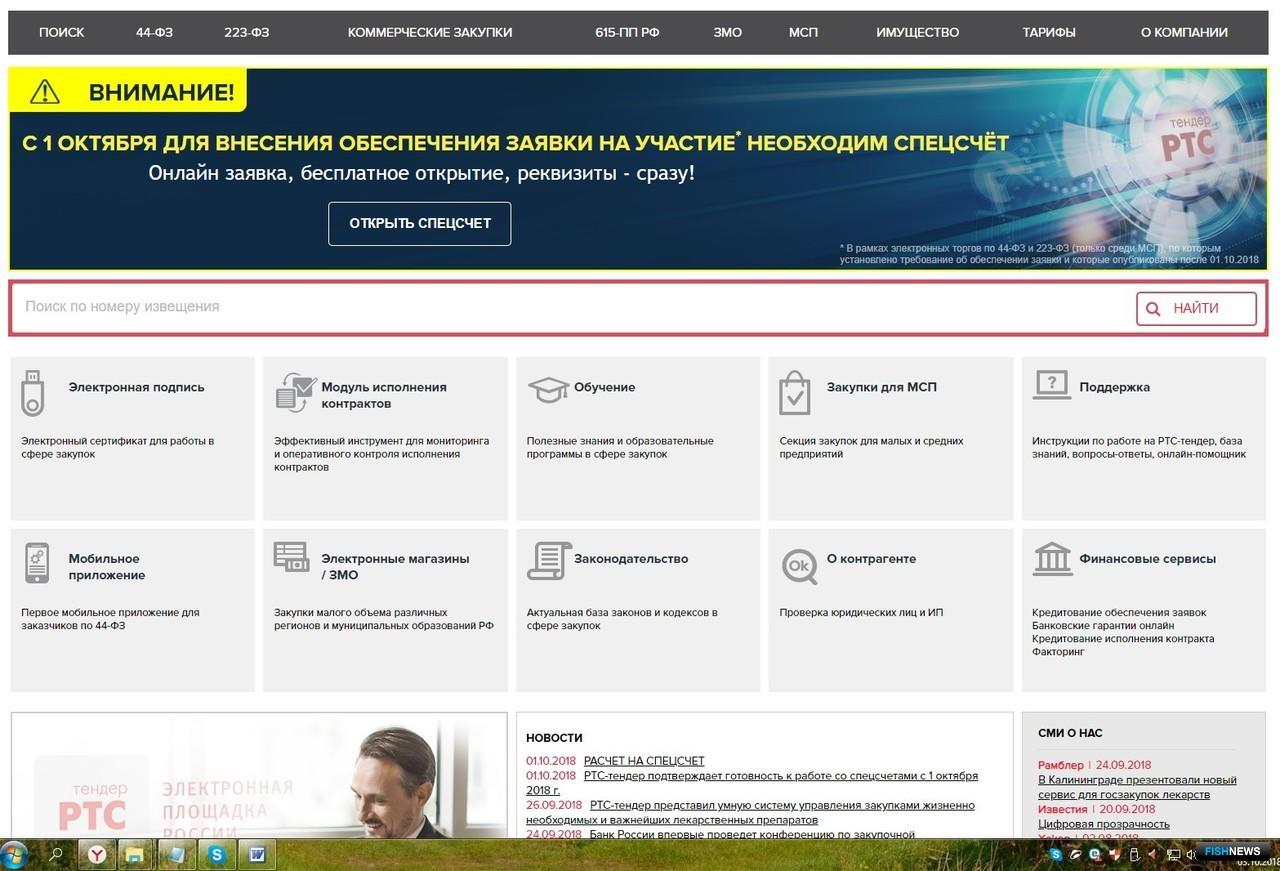This screenshot has height=871, width=1280.
Task: Click the Проверка юридических лиц и ИП text
Action: point(861,613)
